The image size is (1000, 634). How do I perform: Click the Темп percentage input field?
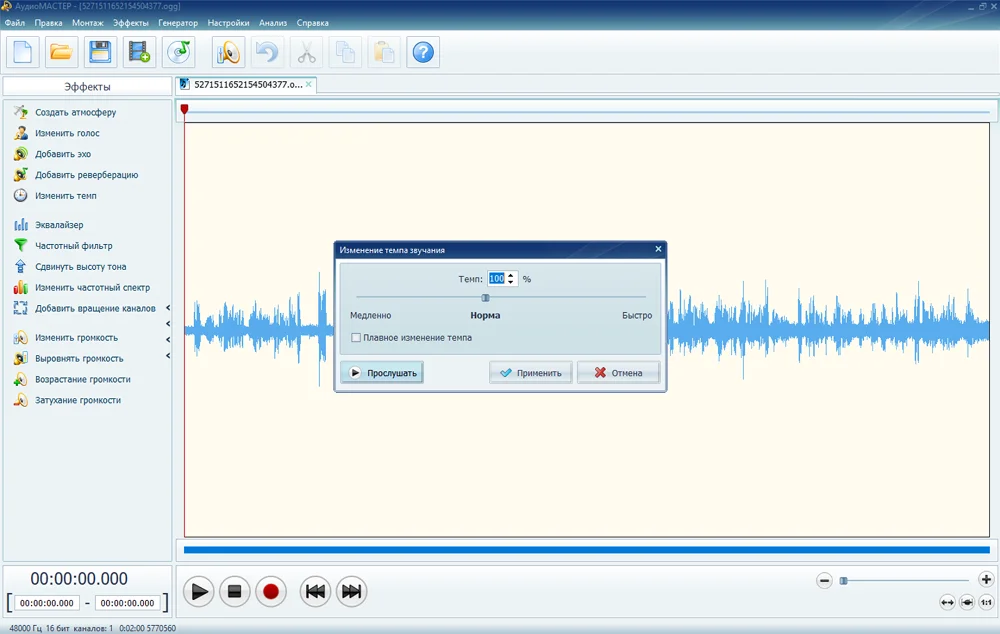tap(496, 279)
